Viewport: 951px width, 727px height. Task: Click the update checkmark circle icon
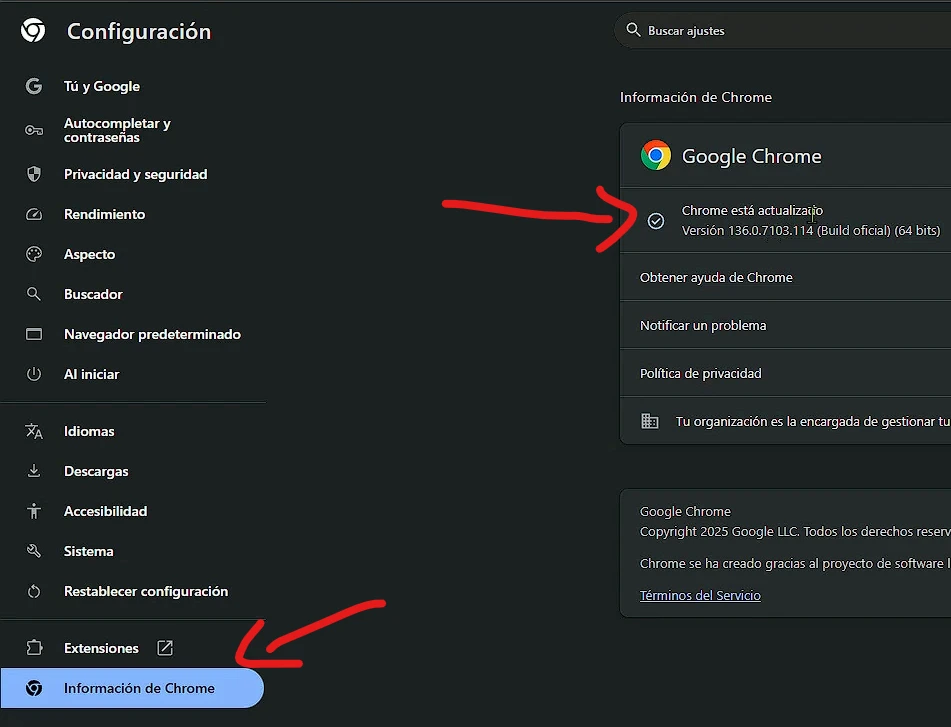click(x=656, y=221)
